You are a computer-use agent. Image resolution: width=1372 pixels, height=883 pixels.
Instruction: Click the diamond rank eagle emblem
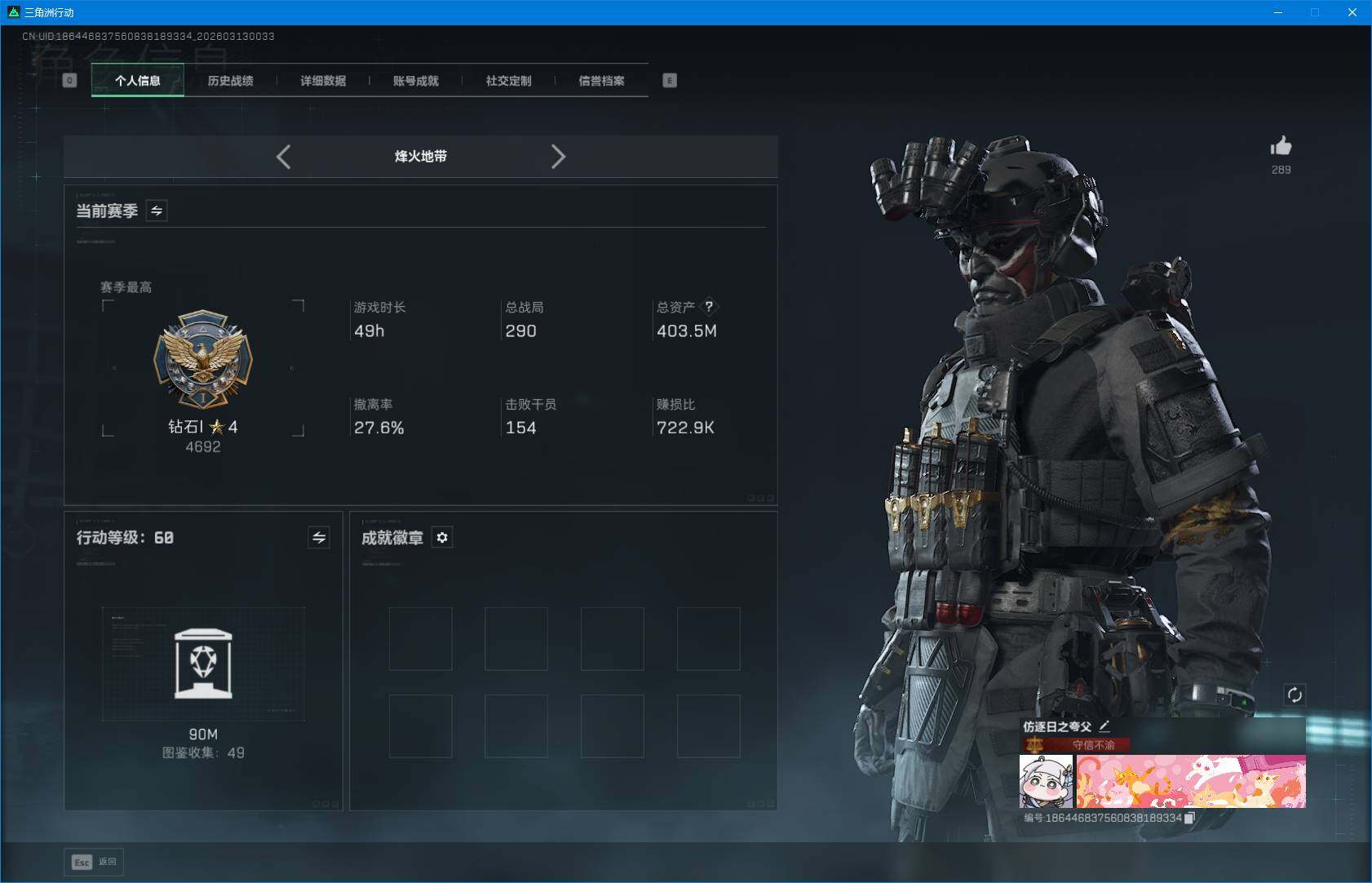point(203,359)
